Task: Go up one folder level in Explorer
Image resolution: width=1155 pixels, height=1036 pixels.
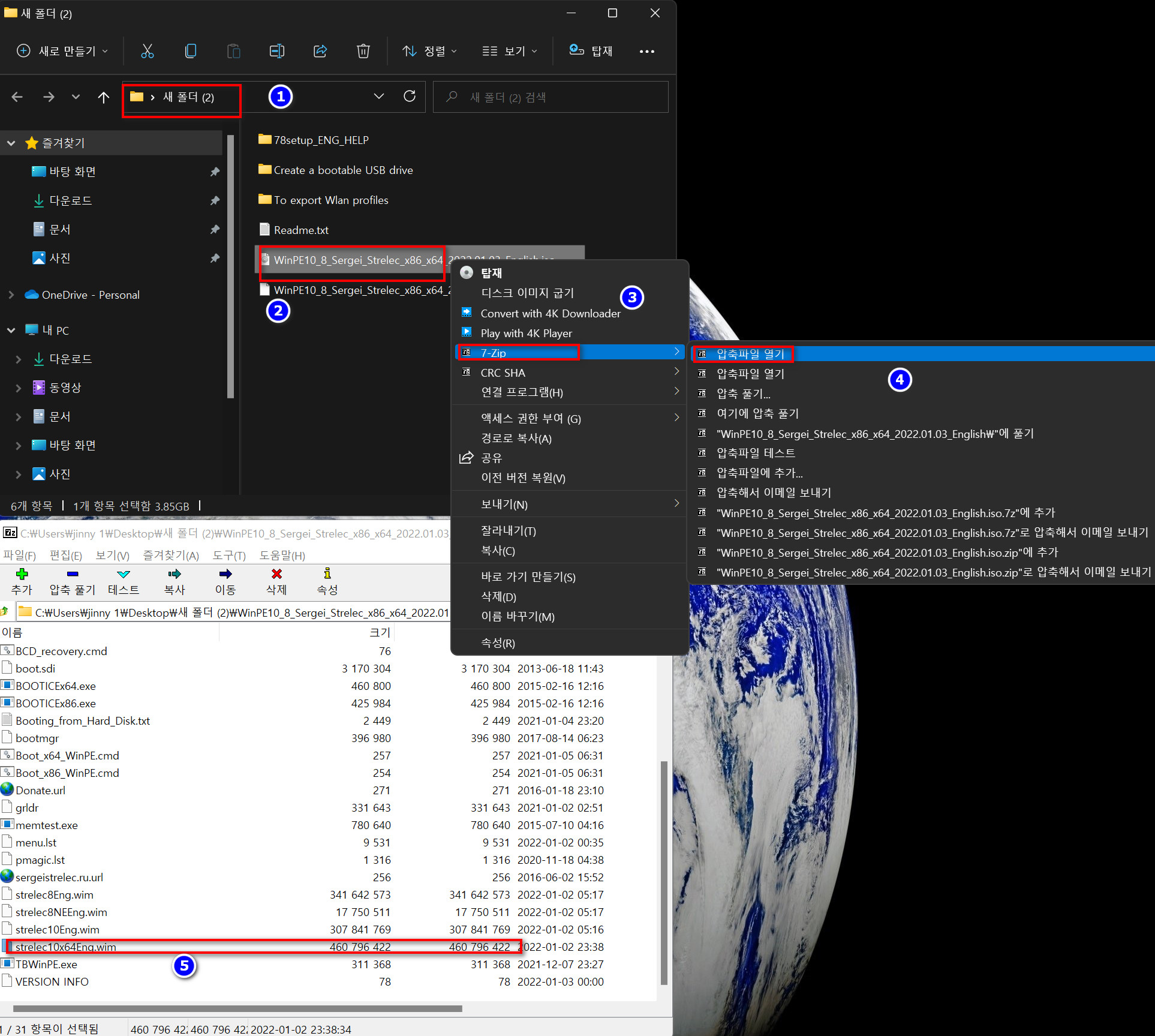Action: click(x=104, y=97)
